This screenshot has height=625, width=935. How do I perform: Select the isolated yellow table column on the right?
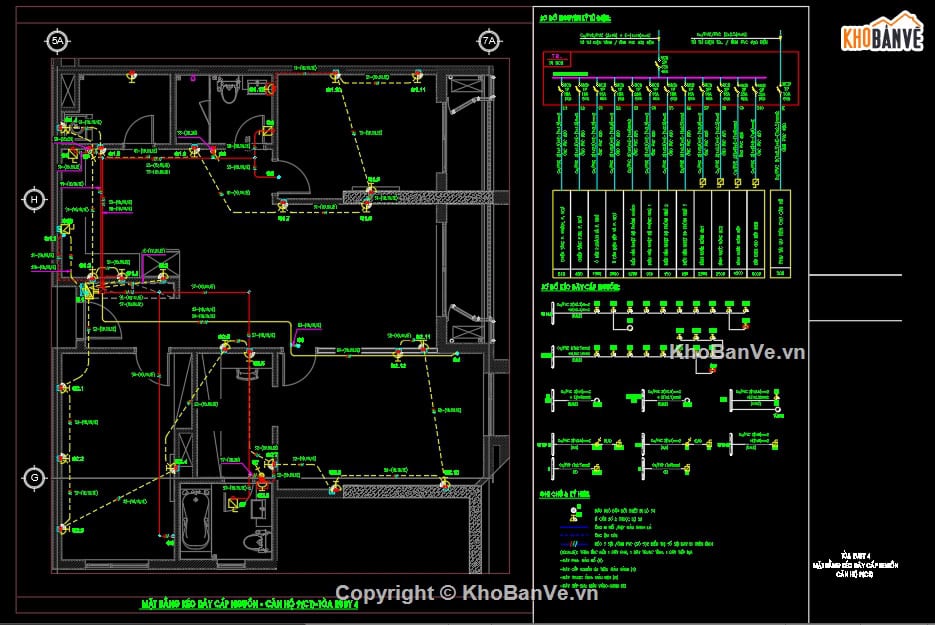pyautogui.click(x=781, y=234)
